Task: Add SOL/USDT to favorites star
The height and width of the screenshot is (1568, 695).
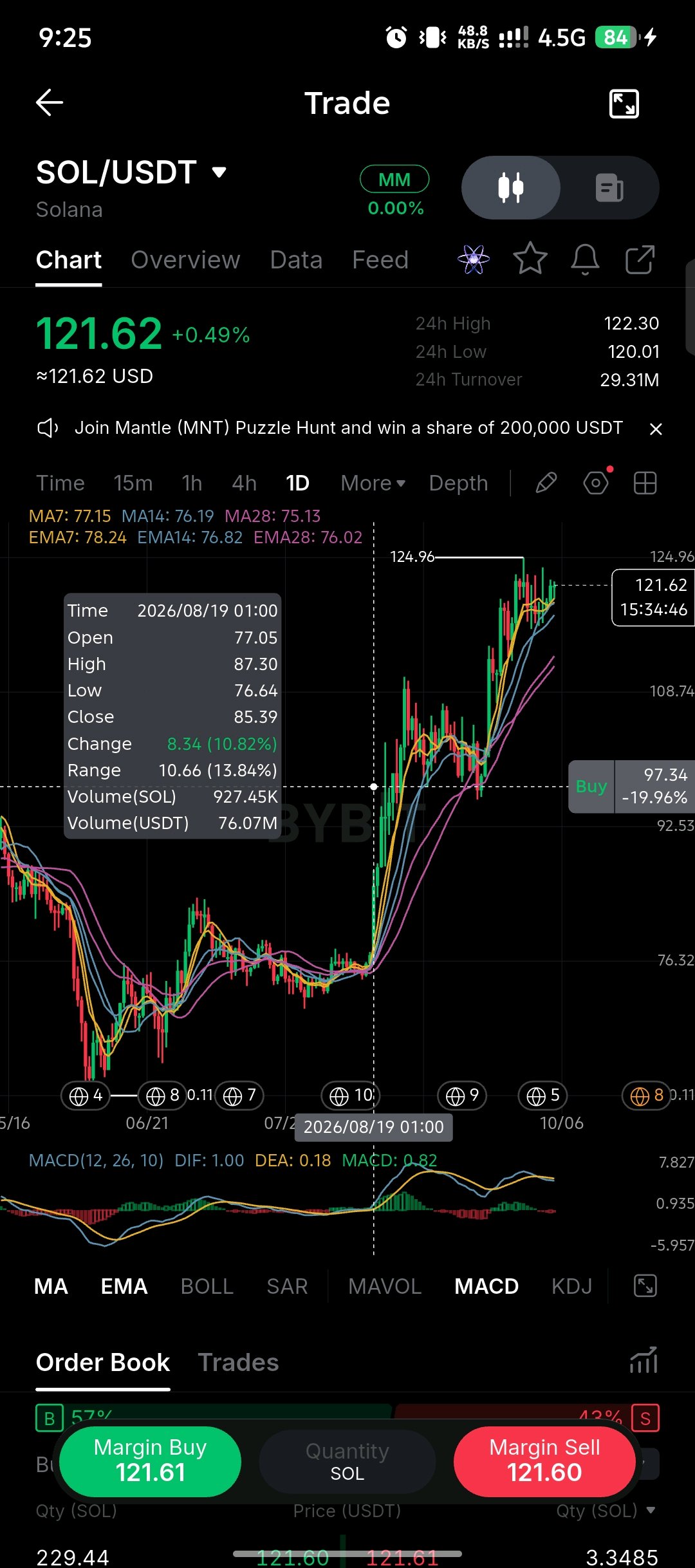Action: [530, 259]
